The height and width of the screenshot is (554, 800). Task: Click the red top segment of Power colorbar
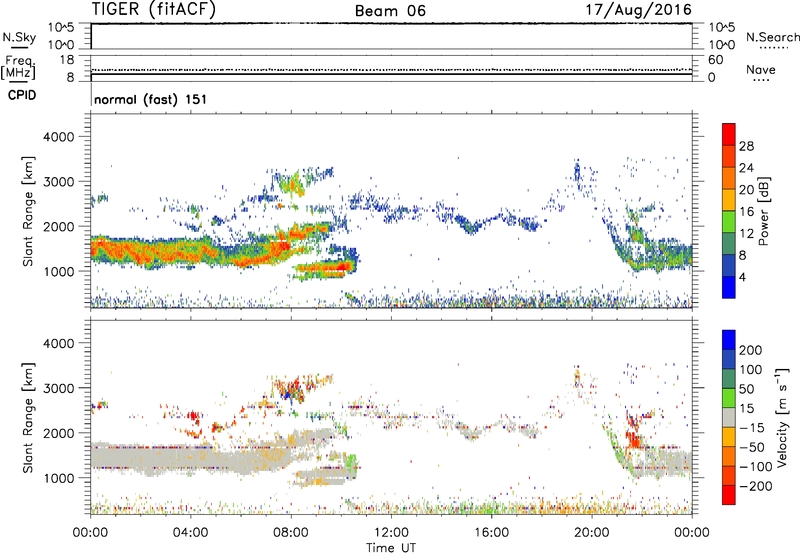point(729,134)
